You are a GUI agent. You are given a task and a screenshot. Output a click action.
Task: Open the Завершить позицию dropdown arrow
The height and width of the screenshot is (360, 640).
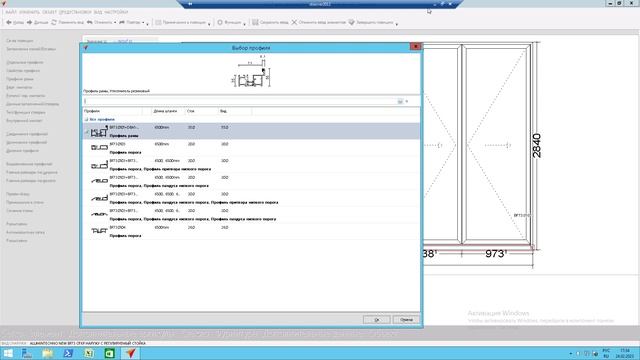[x=396, y=24]
